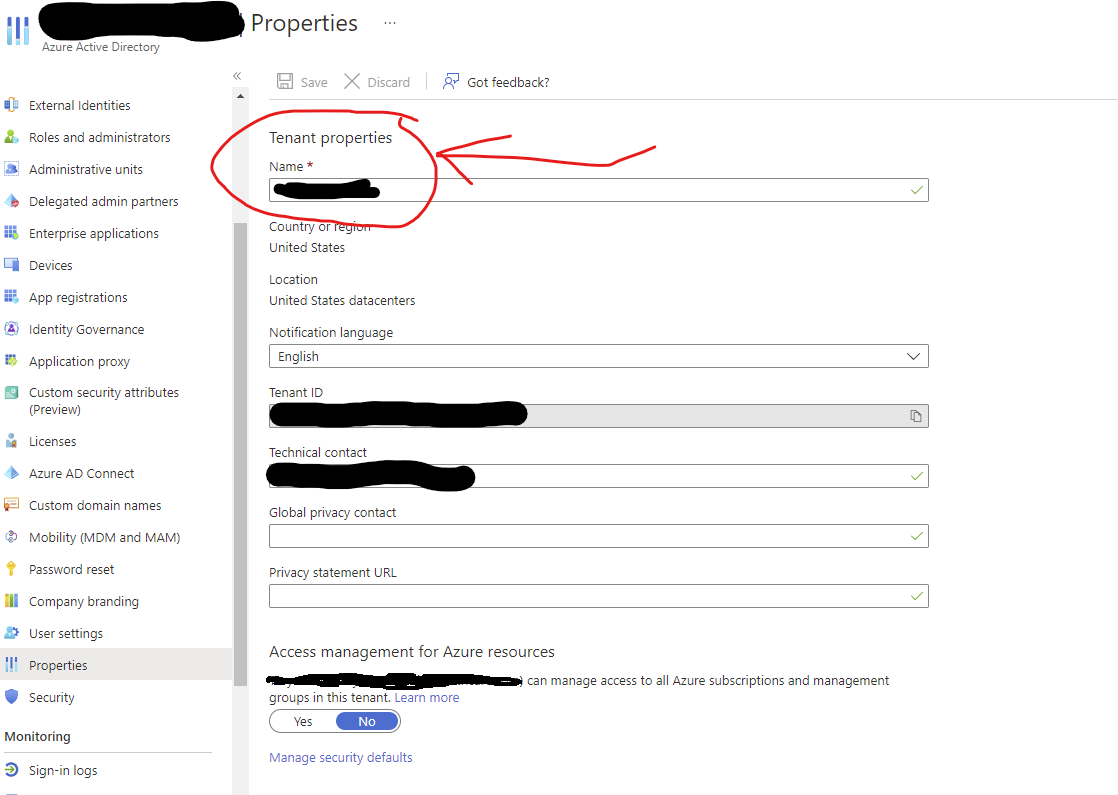Image resolution: width=1118 pixels, height=795 pixels.
Task: Open Roles and administrators menu item
Action: pos(100,138)
